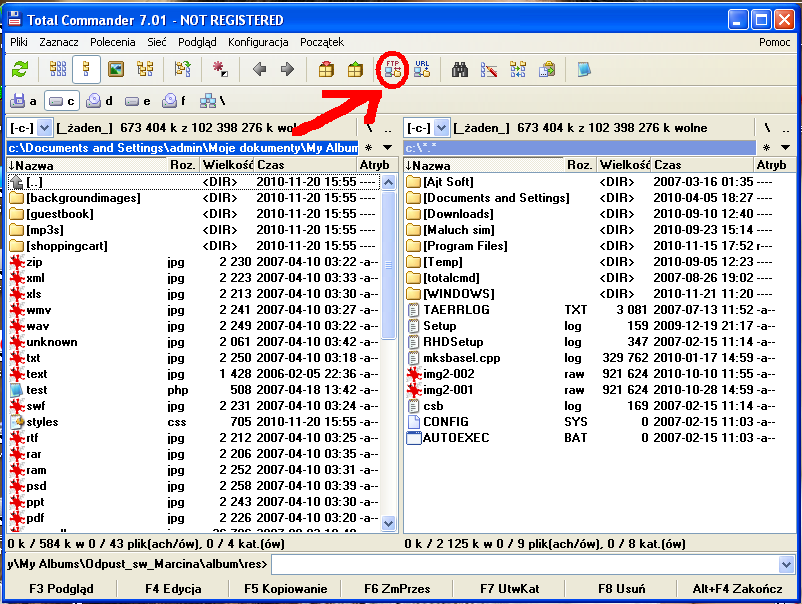
Task: Open the Polecenia menu
Action: coord(112,42)
